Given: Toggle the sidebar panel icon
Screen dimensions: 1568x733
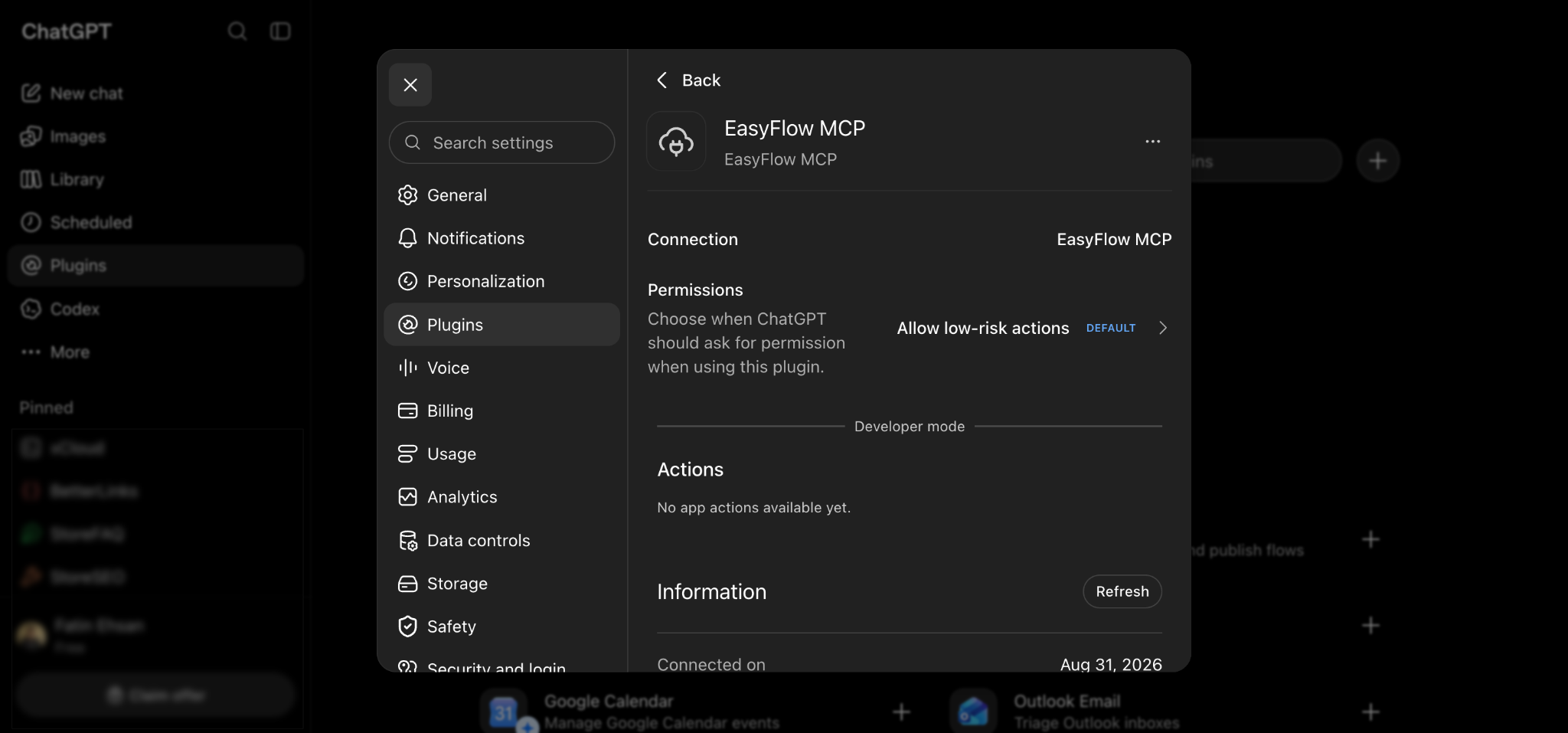Looking at the screenshot, I should click(280, 31).
